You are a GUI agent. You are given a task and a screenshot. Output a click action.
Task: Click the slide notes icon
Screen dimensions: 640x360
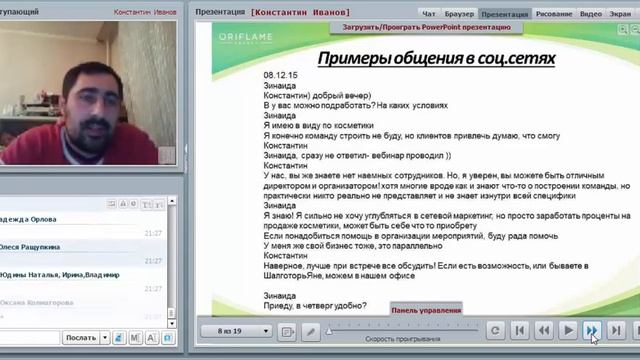tap(287, 332)
